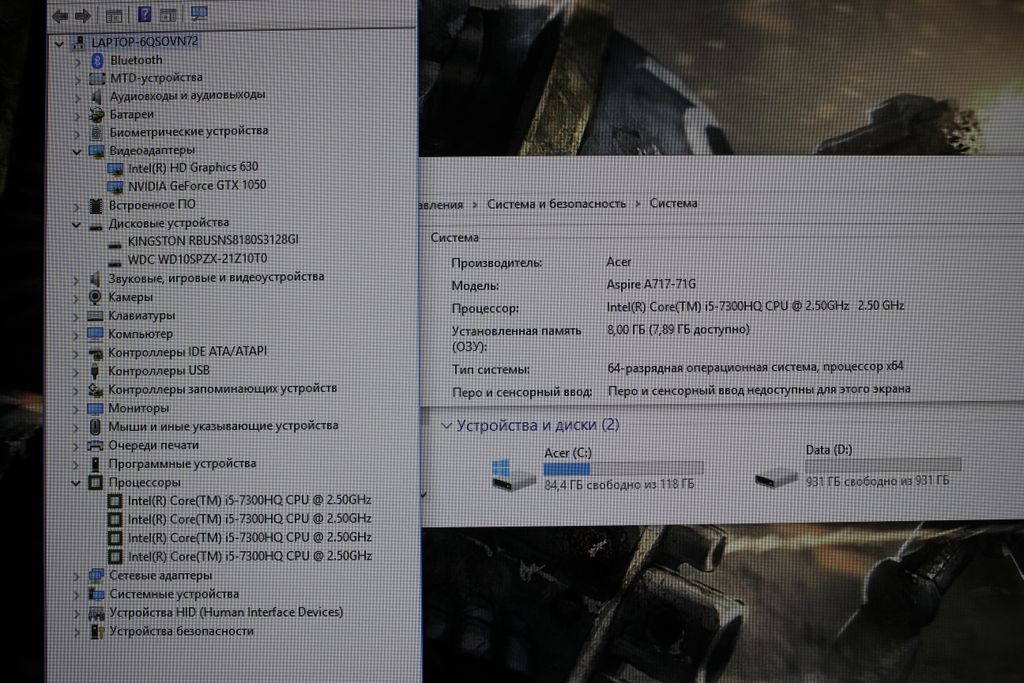This screenshot has height=683, width=1024.
Task: Click the show/hide console tree toolbar icon
Action: click(x=114, y=15)
